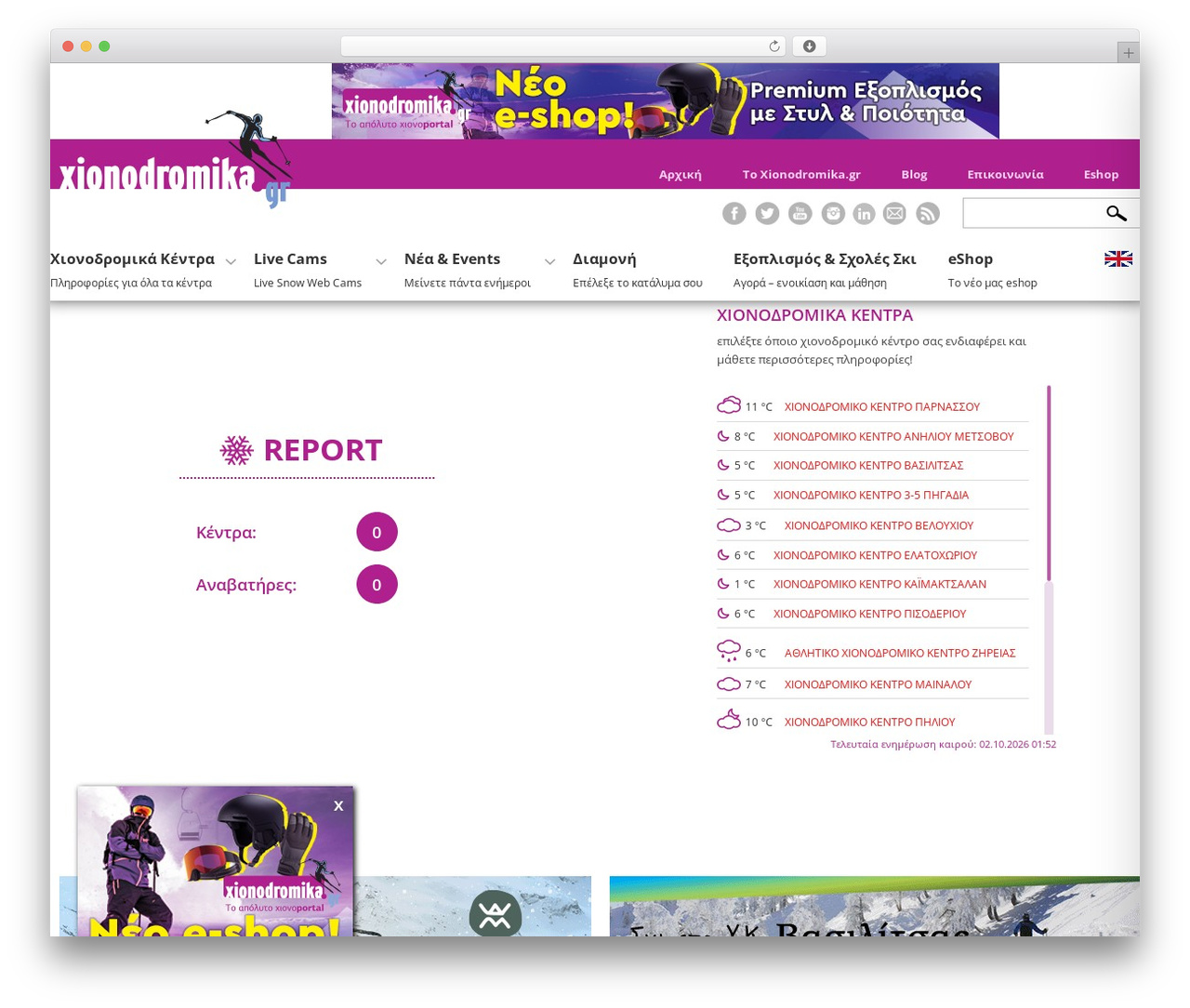The width and height of the screenshot is (1190, 1008).
Task: Open the LinkedIn social icon
Action: (865, 214)
